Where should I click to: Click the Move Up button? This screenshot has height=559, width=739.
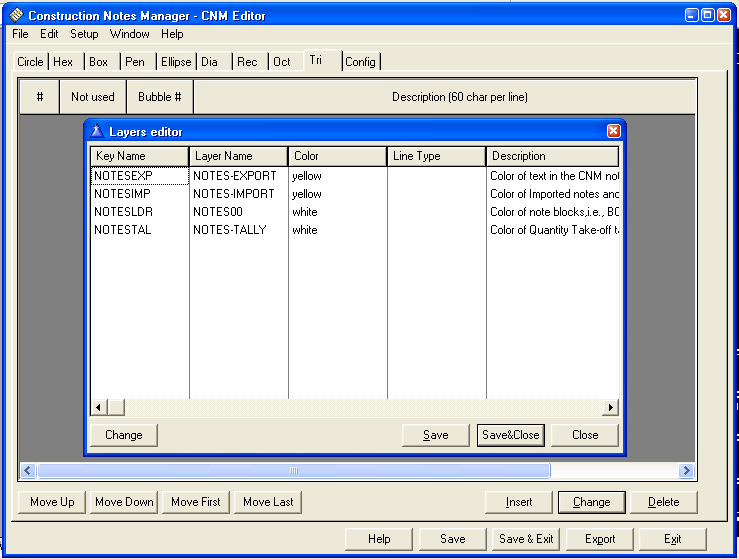point(52,502)
